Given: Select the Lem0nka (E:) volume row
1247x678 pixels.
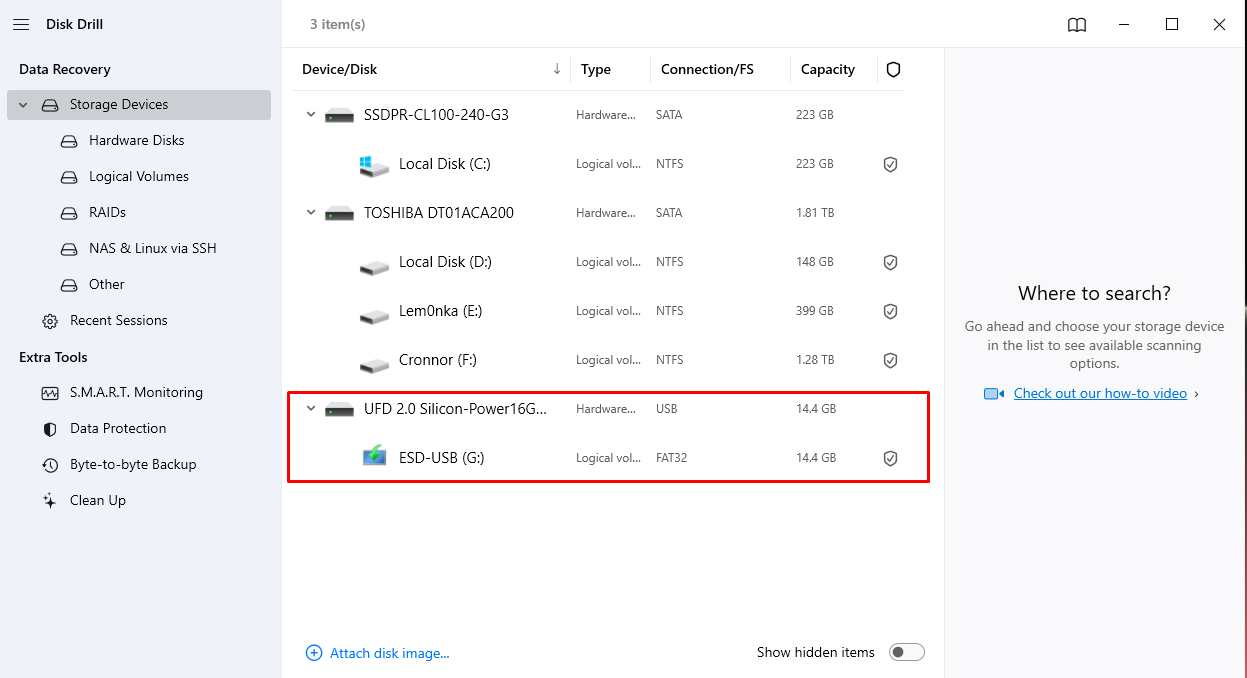Looking at the screenshot, I should coord(598,311).
